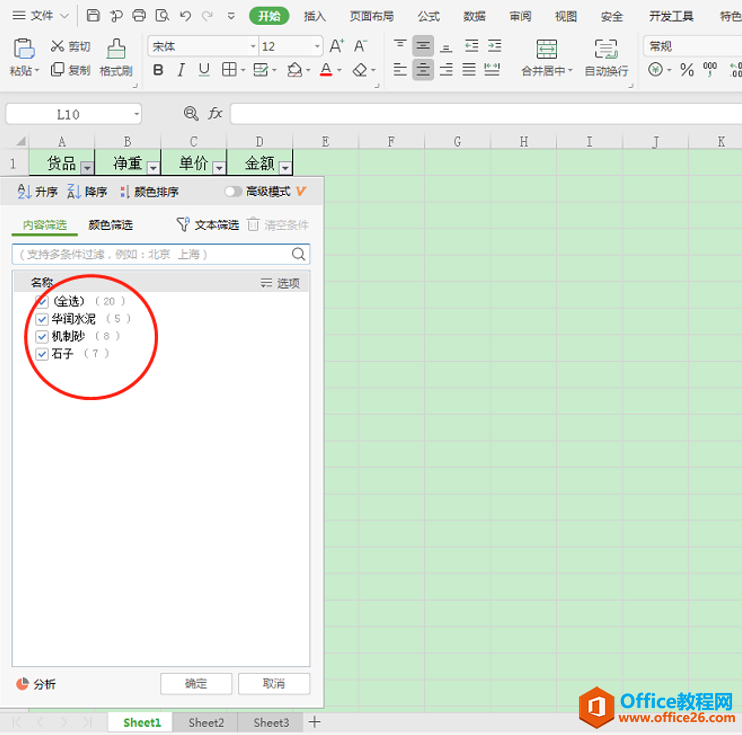This screenshot has width=742, height=735.
Task: Click Text Filter (文本筛选)
Action: pyautogui.click(x=207, y=225)
